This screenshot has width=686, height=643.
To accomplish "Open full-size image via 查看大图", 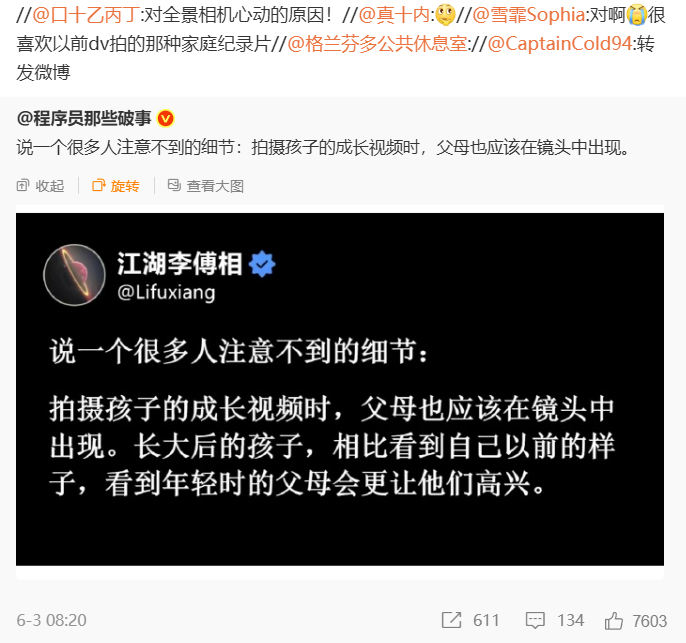I will [215, 186].
